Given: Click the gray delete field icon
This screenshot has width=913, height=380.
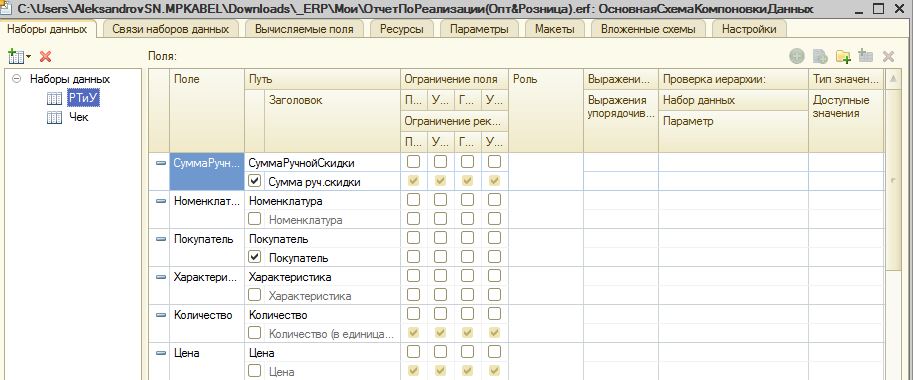Looking at the screenshot, I should [888, 56].
